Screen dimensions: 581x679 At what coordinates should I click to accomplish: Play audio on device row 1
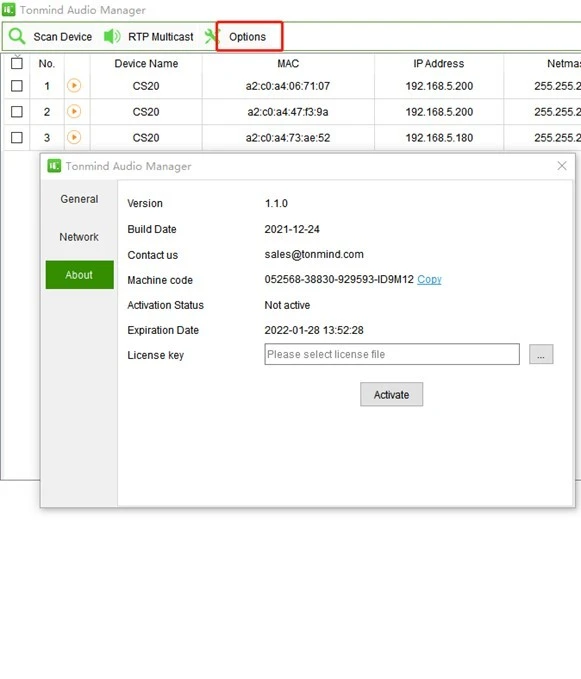pyautogui.click(x=74, y=86)
